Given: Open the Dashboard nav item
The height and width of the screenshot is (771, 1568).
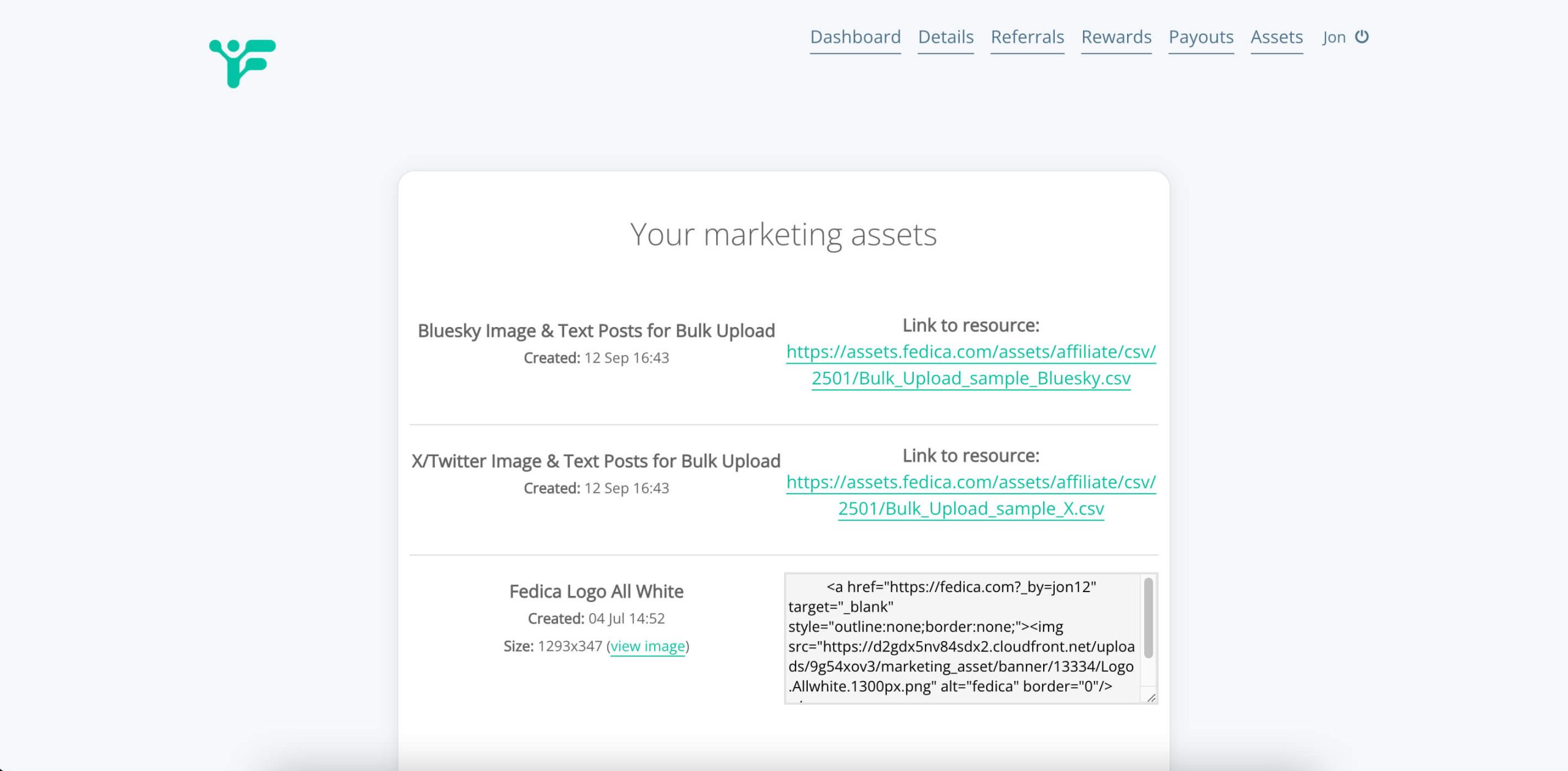Looking at the screenshot, I should click(855, 37).
